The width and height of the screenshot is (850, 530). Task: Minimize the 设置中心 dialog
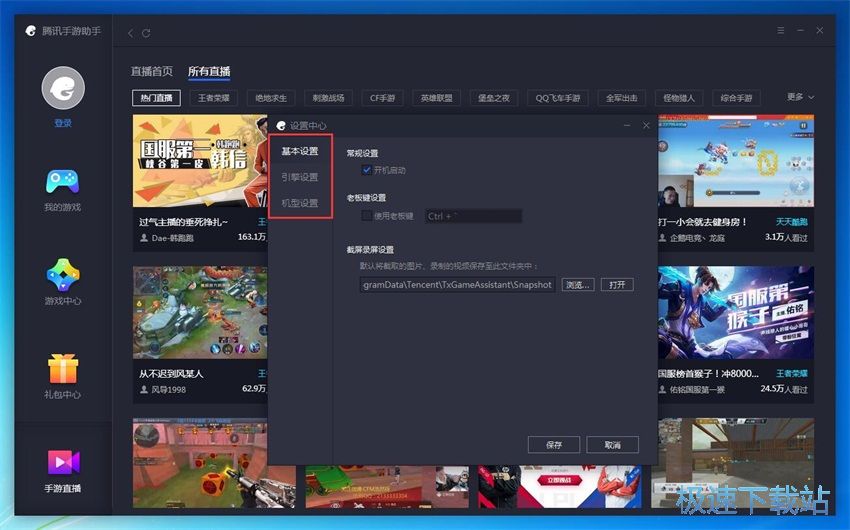627,125
